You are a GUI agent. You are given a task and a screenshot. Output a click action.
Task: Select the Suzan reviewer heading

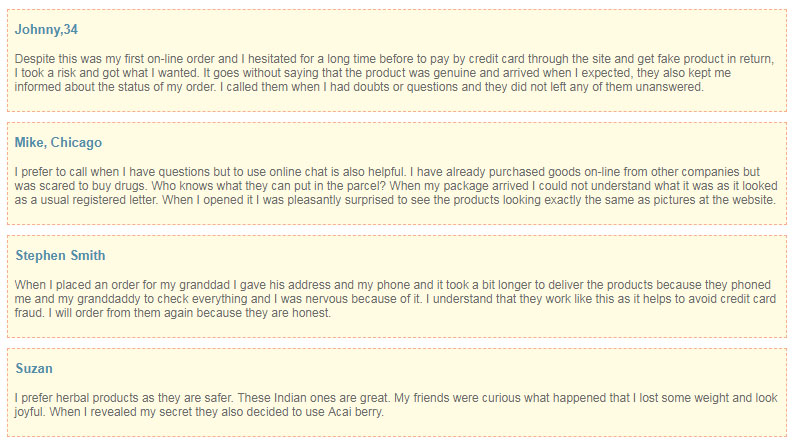click(x=34, y=368)
